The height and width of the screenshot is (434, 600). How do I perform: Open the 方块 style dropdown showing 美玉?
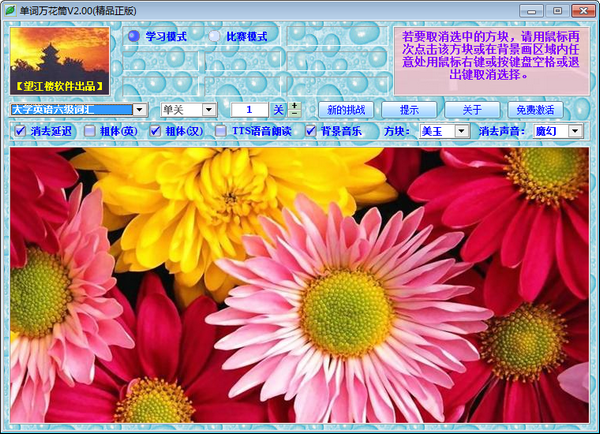tap(461, 131)
